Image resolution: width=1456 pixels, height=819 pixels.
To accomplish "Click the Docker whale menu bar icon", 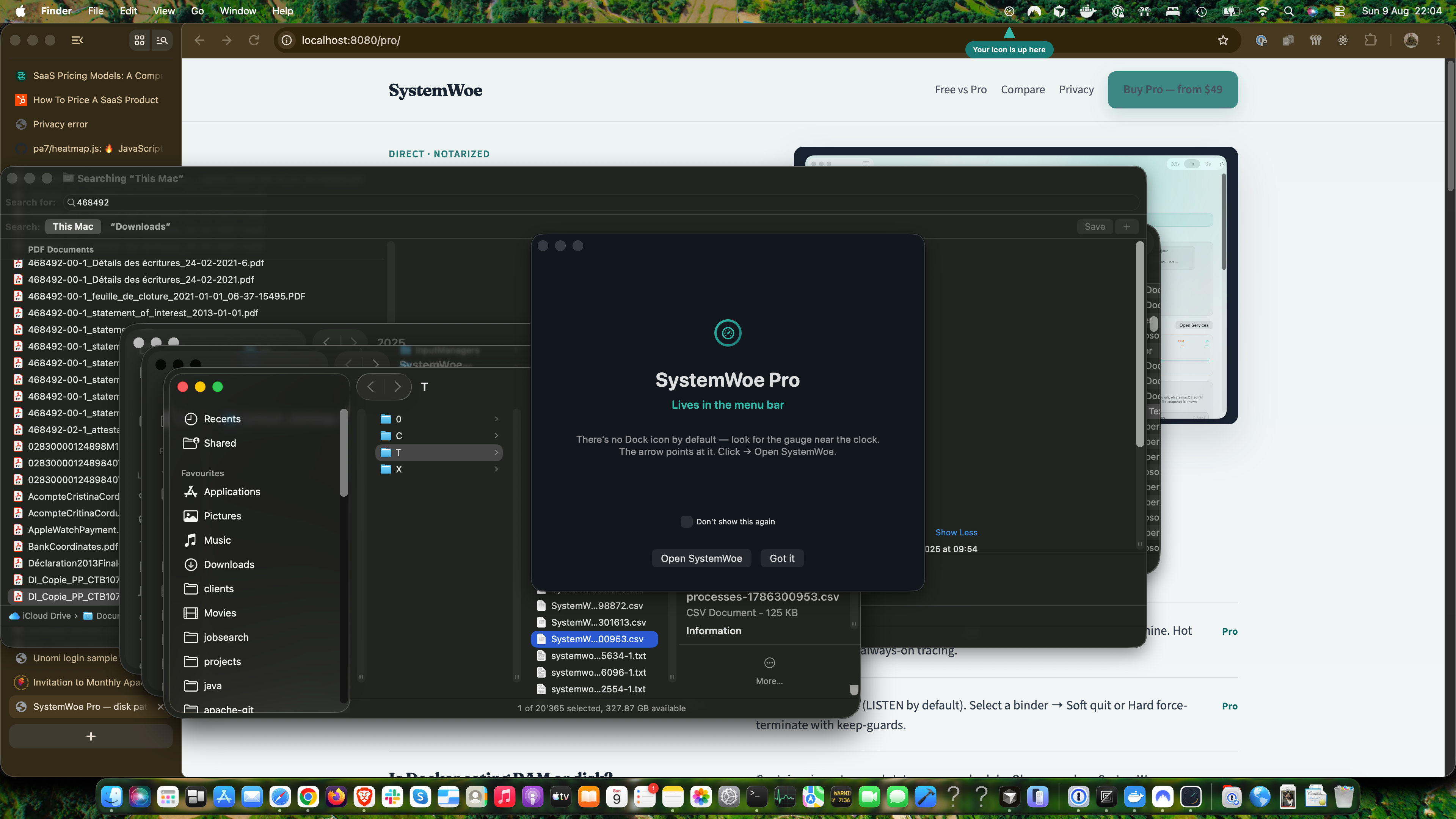I will pos(1088,11).
